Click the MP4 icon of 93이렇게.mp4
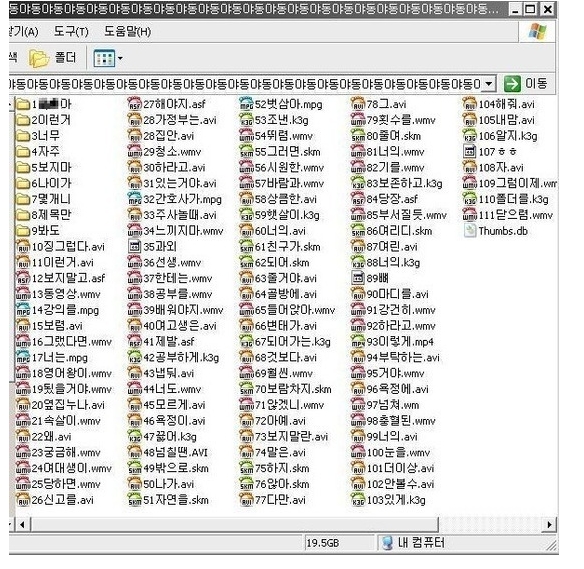584x569 pixels. [x=358, y=341]
